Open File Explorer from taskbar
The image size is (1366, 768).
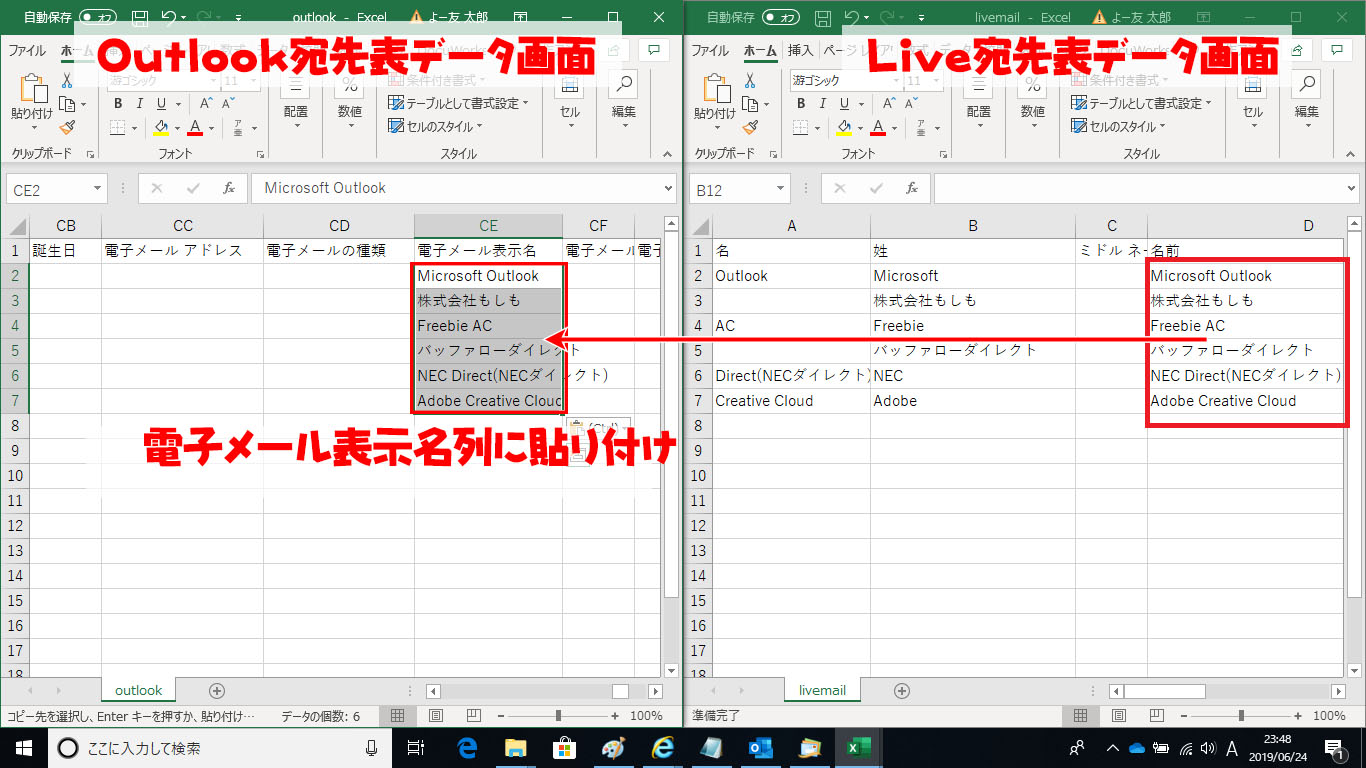516,747
